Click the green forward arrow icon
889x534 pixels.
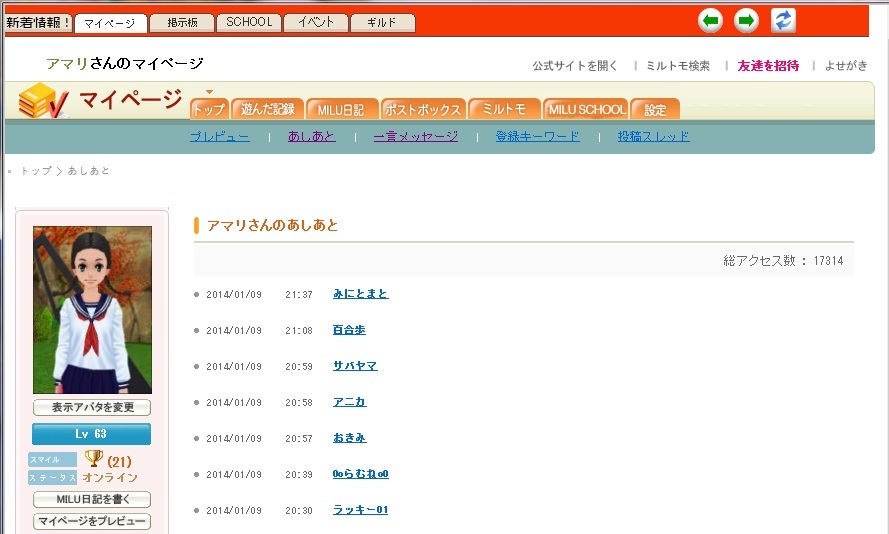tap(746, 20)
